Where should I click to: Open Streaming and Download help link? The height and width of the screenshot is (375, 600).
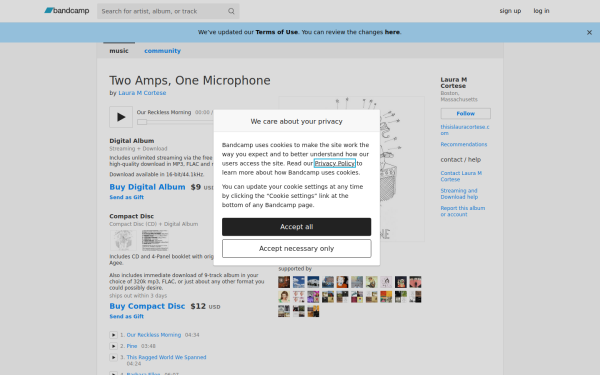pyautogui.click(x=459, y=194)
